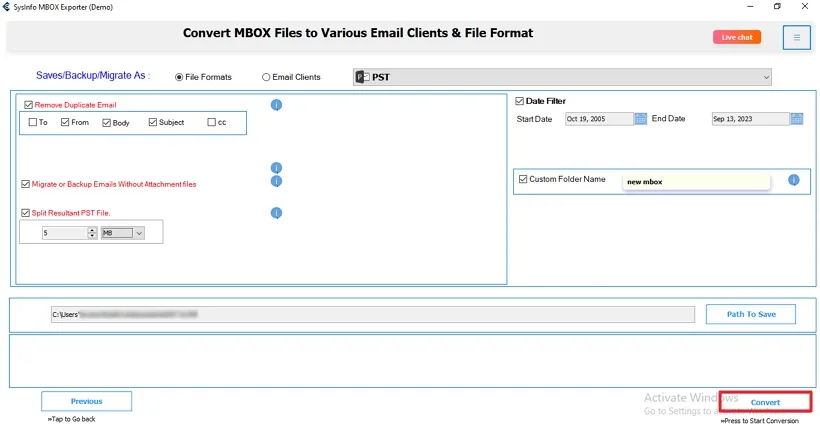820x437 pixels.
Task: Click the info icon next to Split Resultant PST File
Action: coord(277,213)
